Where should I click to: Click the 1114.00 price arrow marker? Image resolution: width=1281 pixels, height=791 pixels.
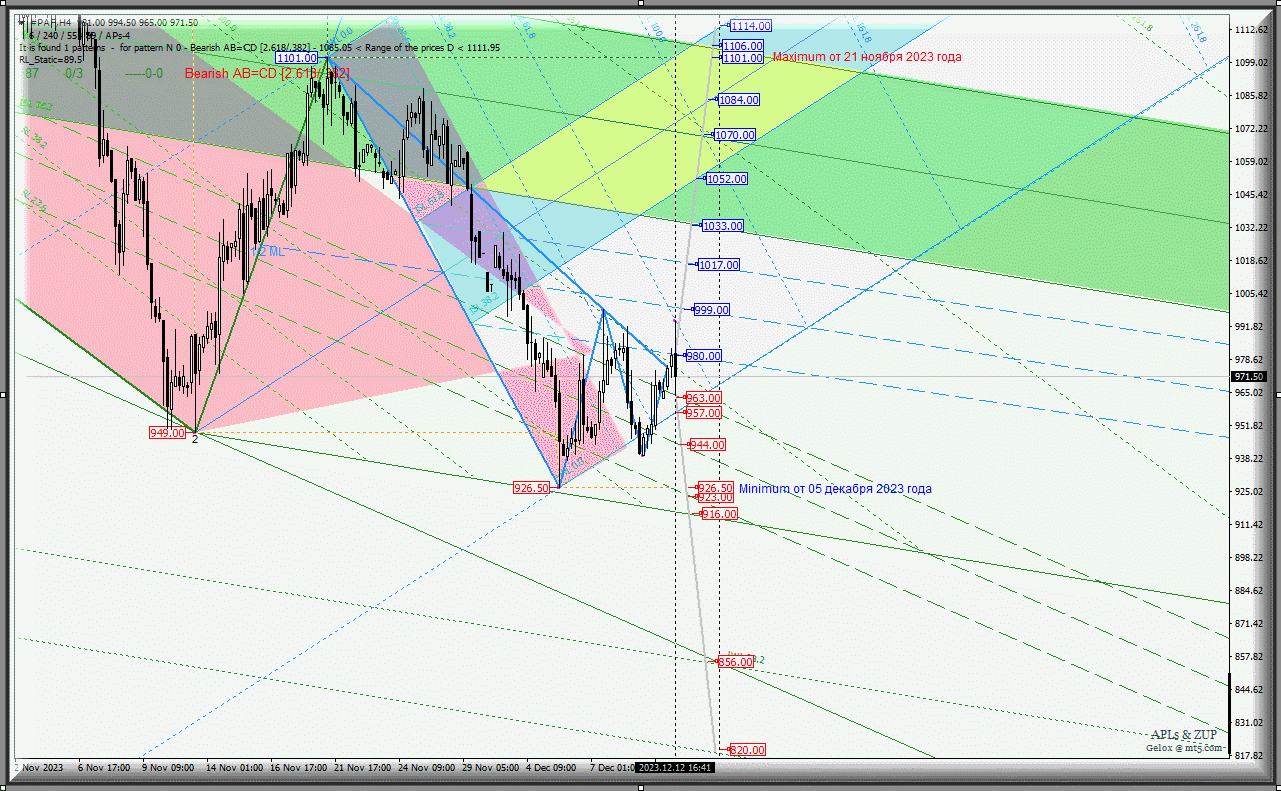749,26
